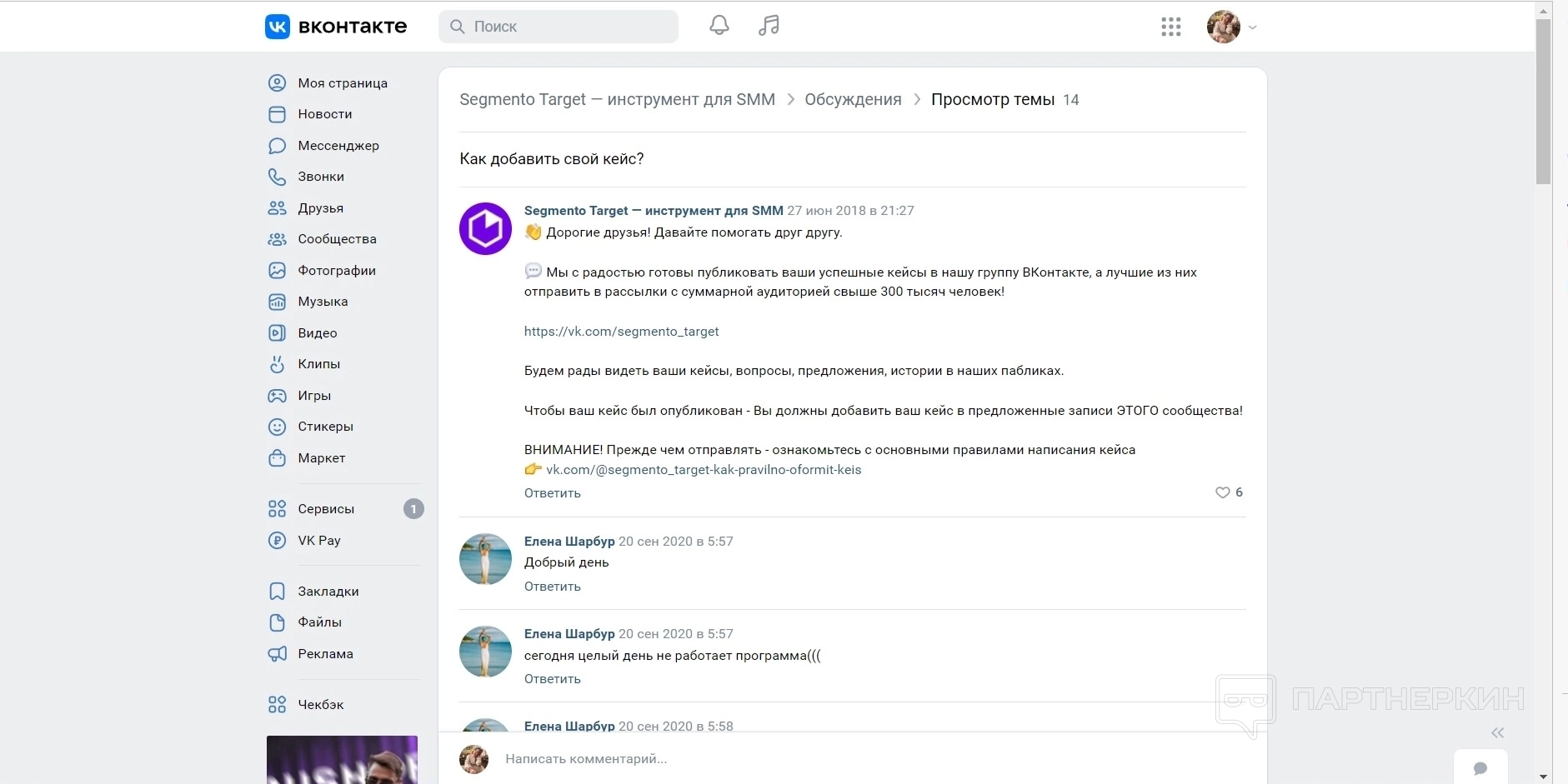
Task: Click the Поиск search field
Action: click(x=559, y=27)
